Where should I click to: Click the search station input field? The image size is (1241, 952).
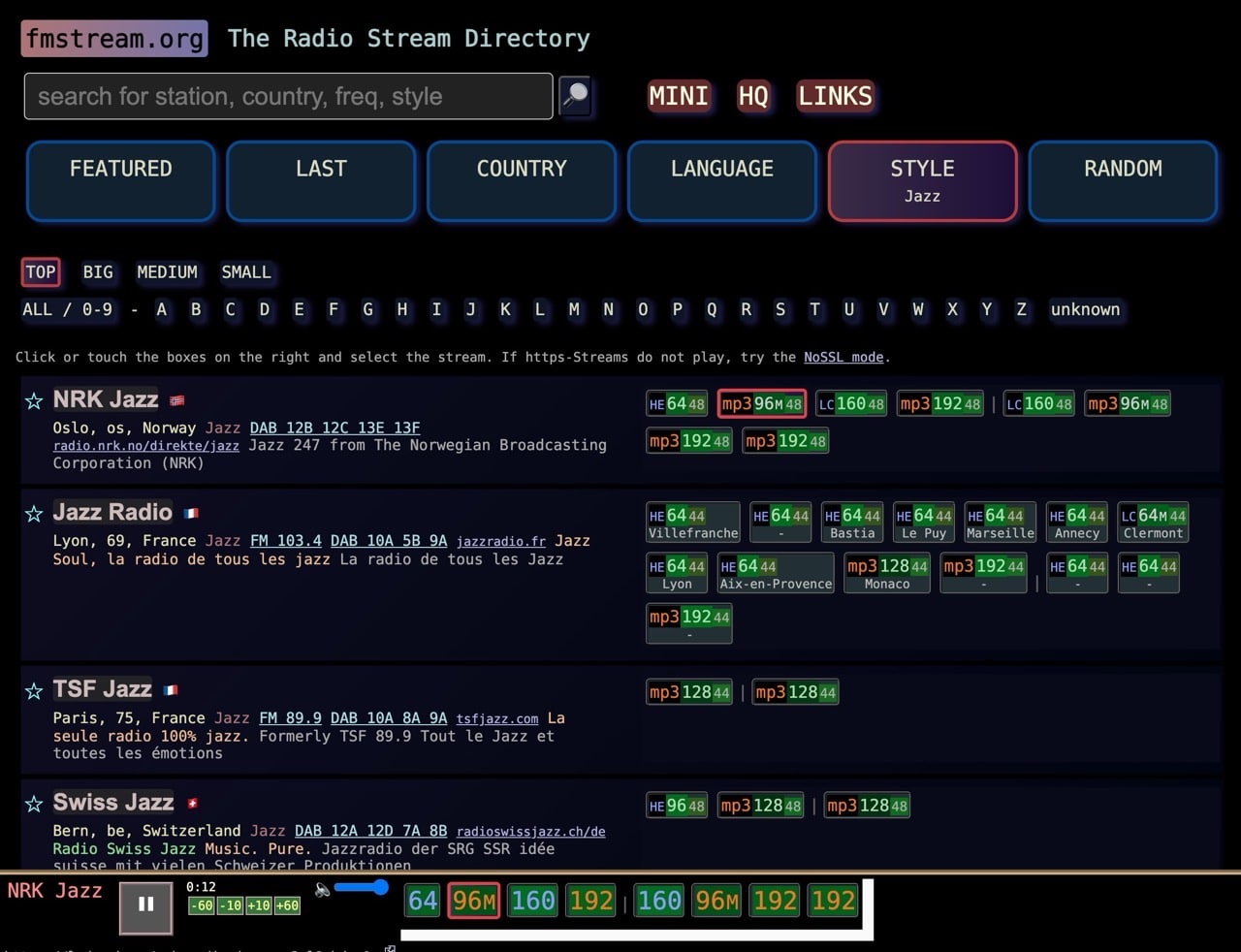[x=288, y=96]
